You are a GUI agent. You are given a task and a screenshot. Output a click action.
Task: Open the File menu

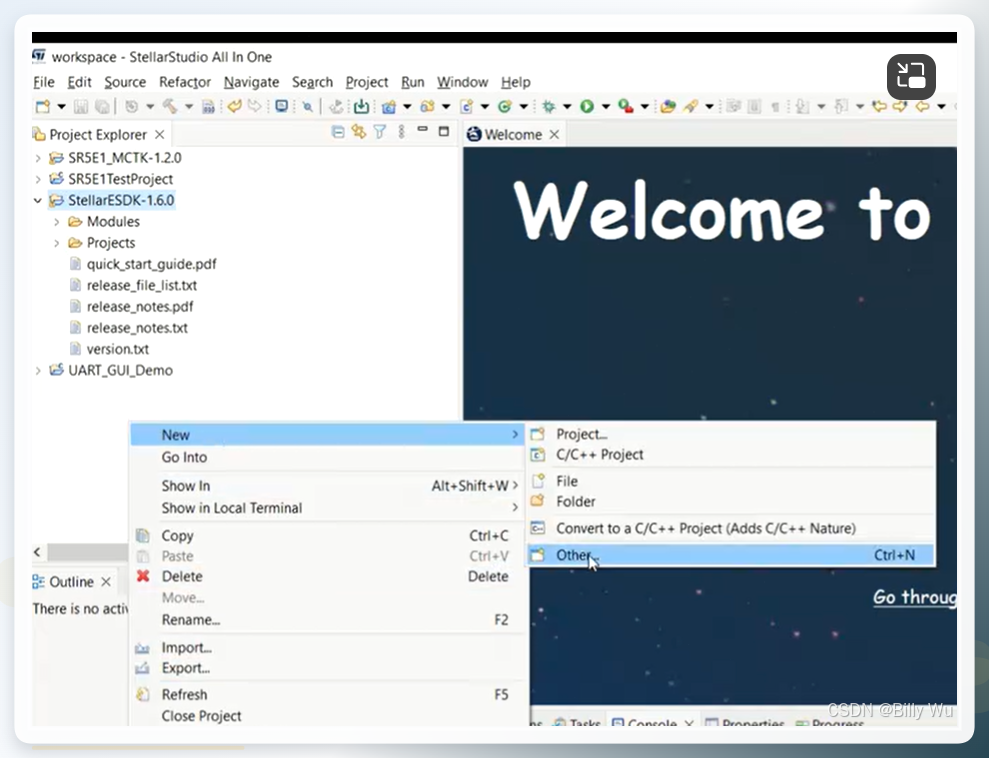click(44, 82)
